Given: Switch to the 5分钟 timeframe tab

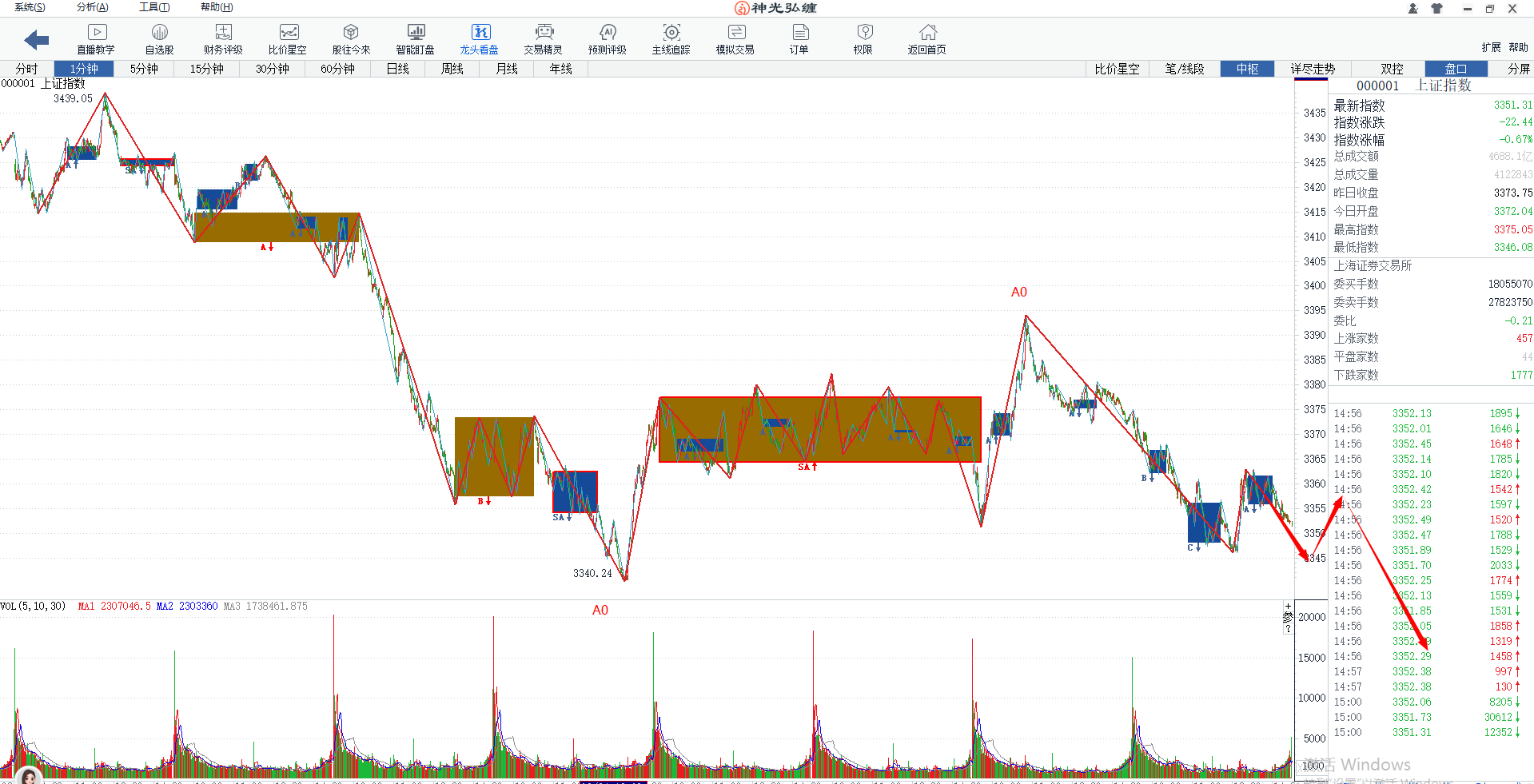Looking at the screenshot, I should pyautogui.click(x=144, y=69).
